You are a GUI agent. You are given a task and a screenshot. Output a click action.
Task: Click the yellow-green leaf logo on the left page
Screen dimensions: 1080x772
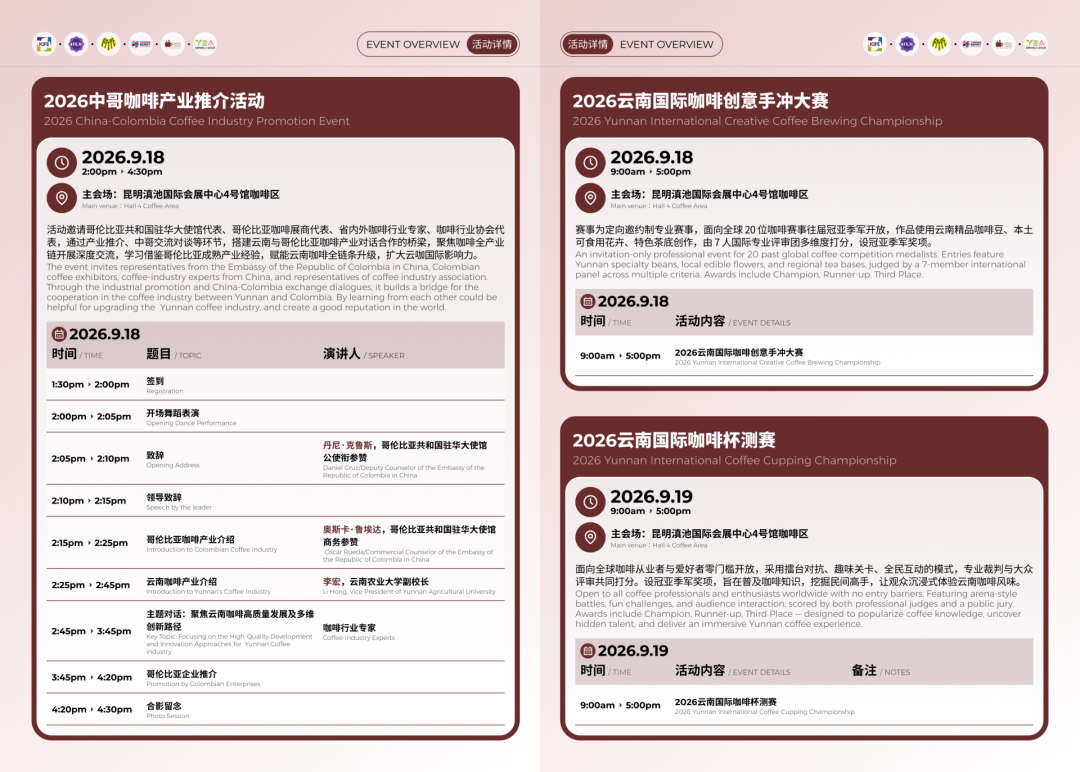click(x=108, y=44)
